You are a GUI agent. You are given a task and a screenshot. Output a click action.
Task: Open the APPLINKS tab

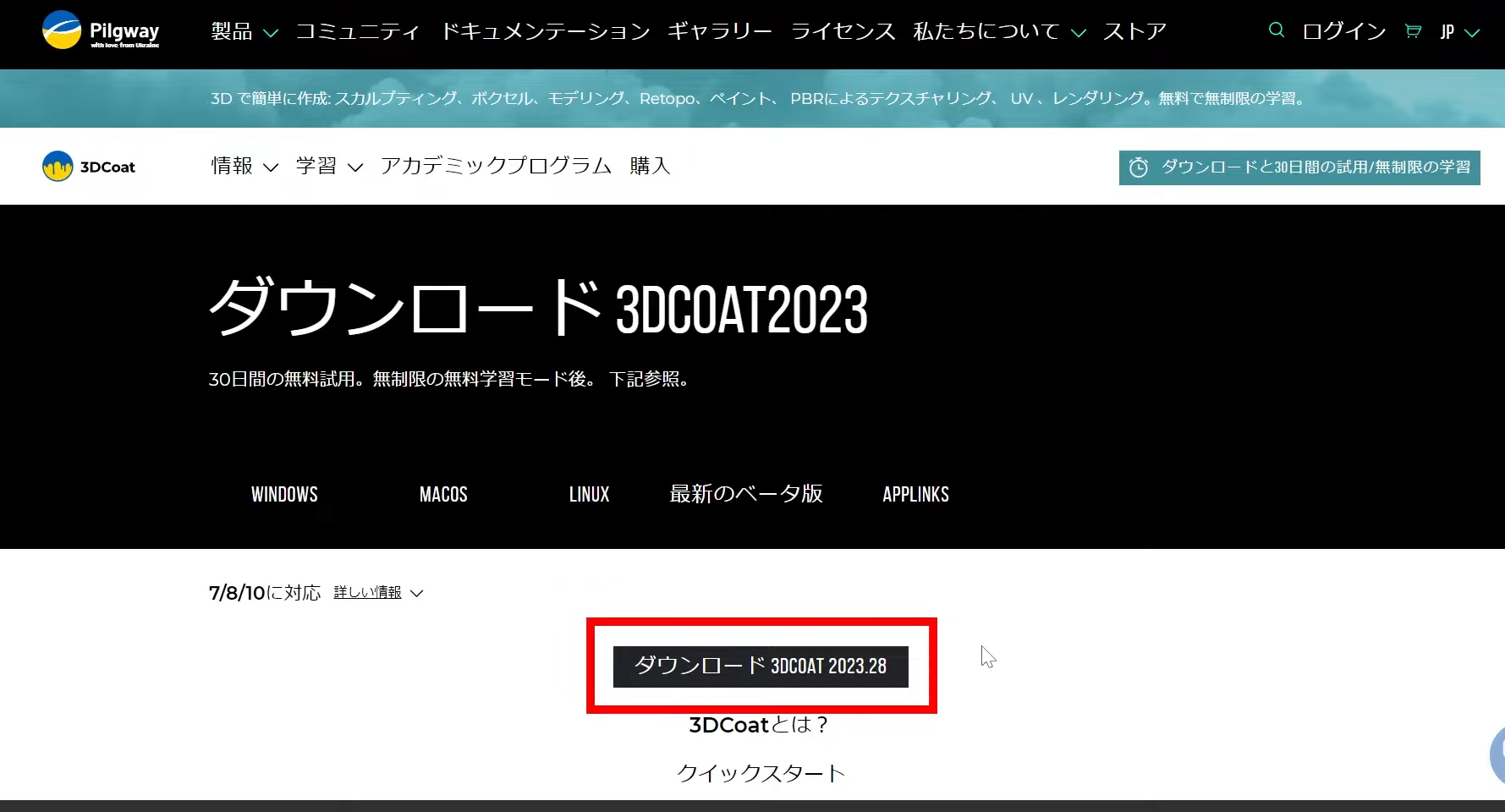pos(915,494)
